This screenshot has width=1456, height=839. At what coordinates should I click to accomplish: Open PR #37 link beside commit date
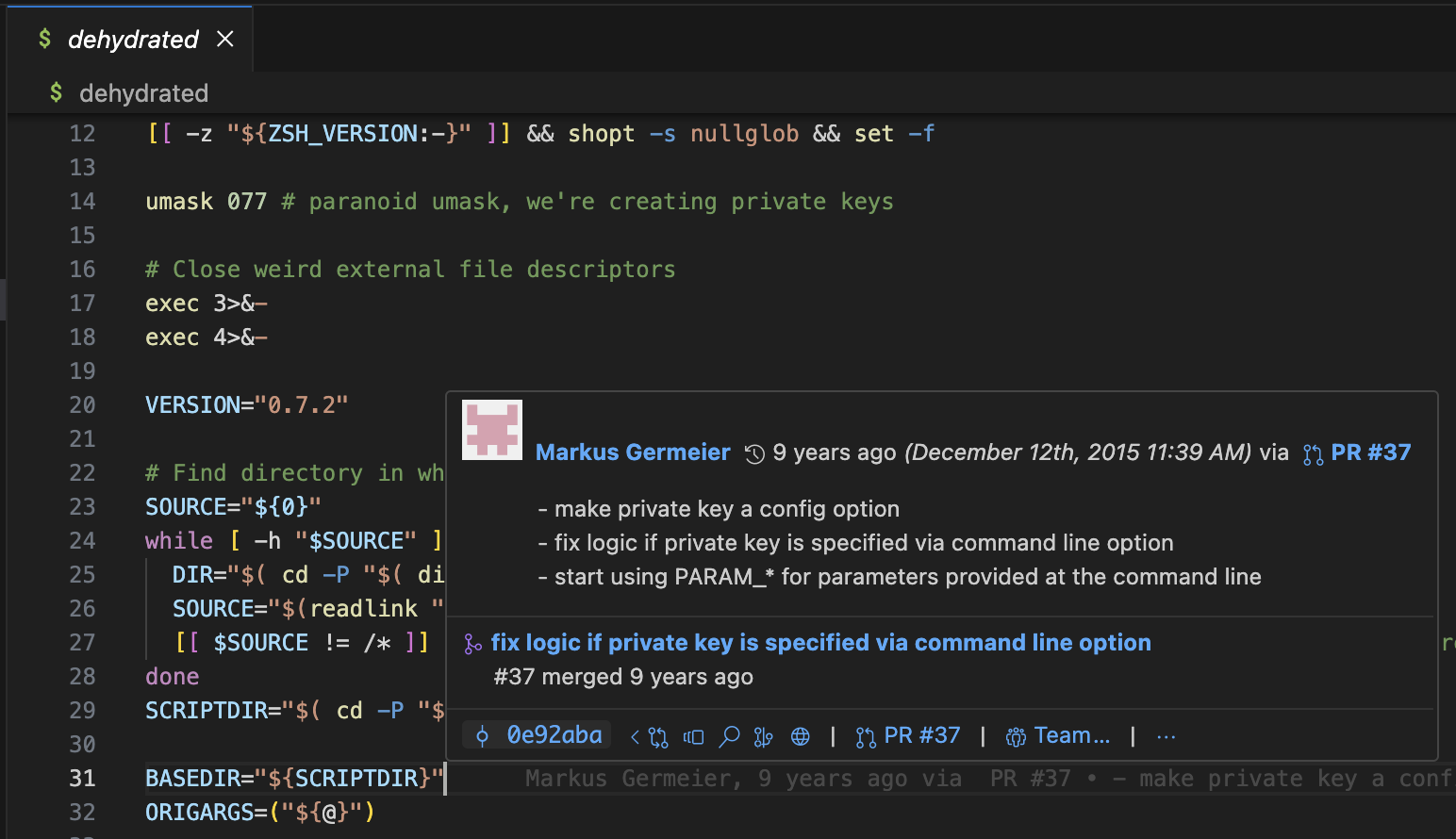pyautogui.click(x=1358, y=452)
